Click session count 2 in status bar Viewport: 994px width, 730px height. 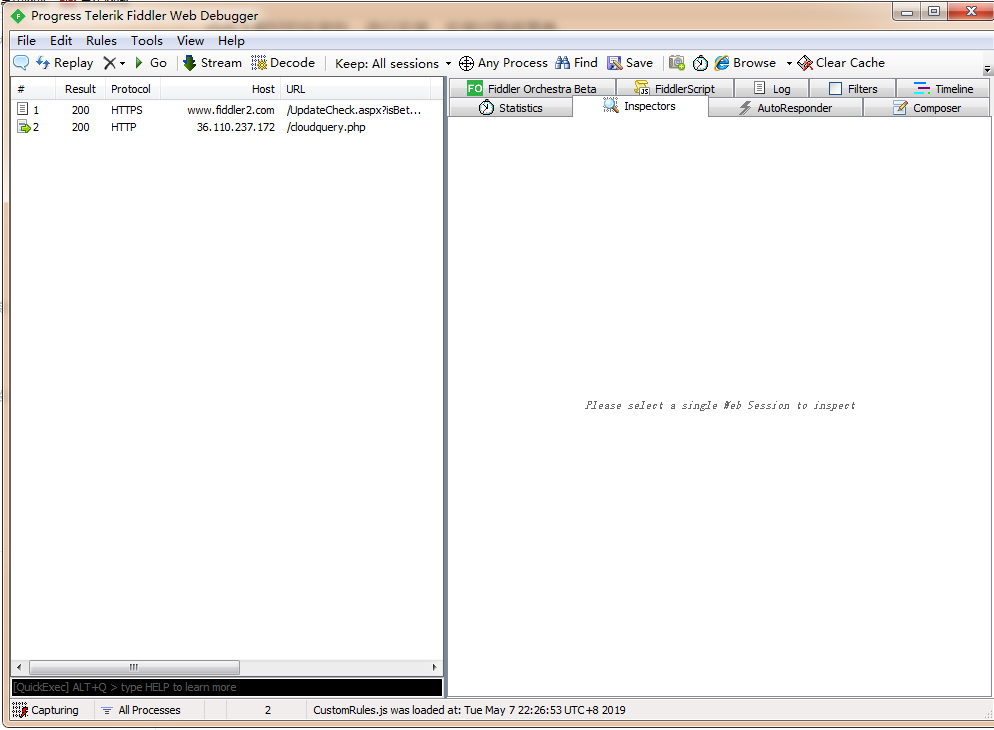pos(268,710)
